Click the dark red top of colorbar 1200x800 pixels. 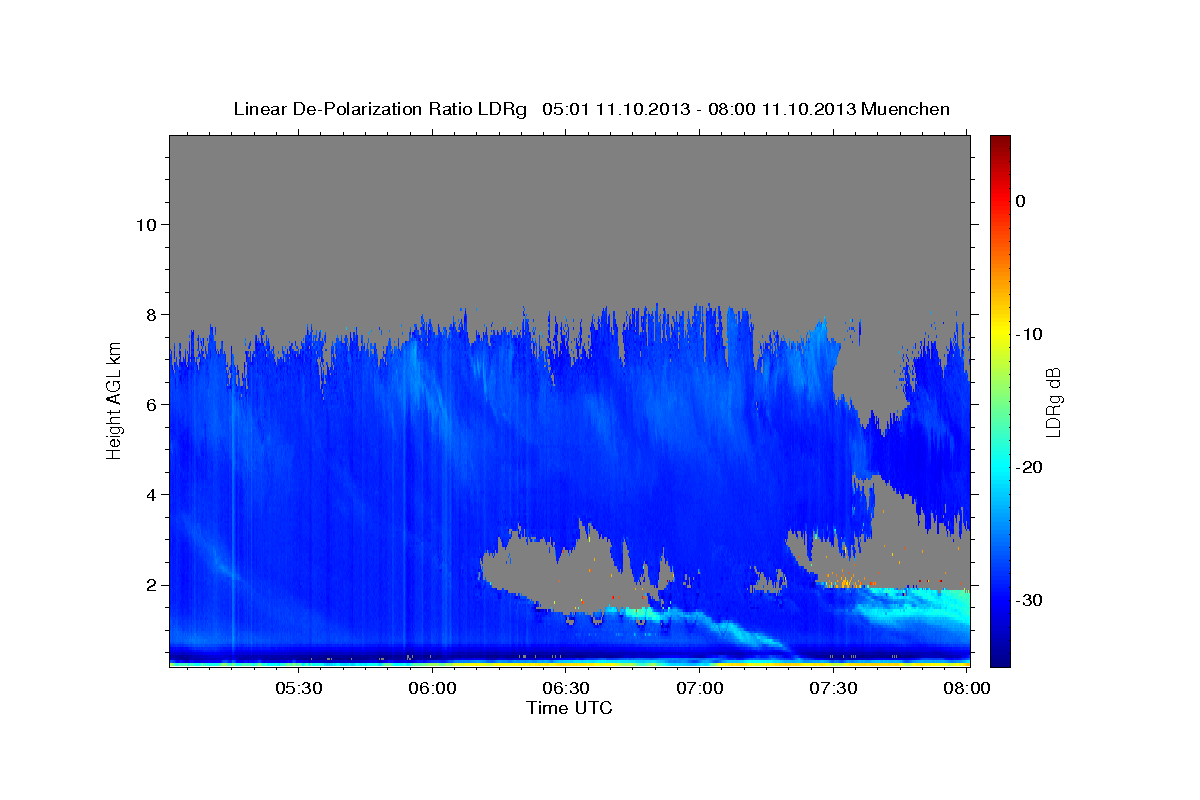[x=1000, y=142]
